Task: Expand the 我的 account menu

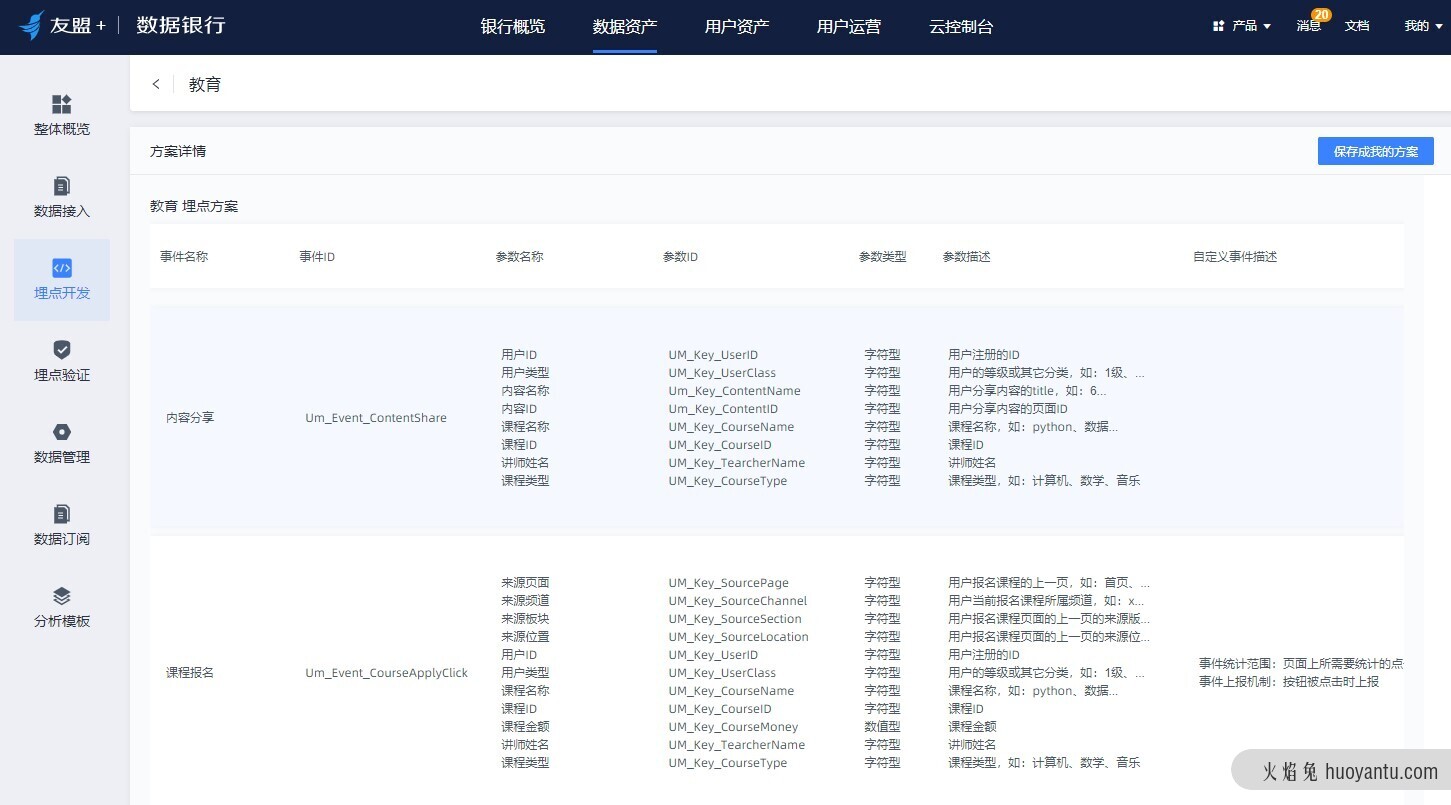Action: tap(1422, 26)
